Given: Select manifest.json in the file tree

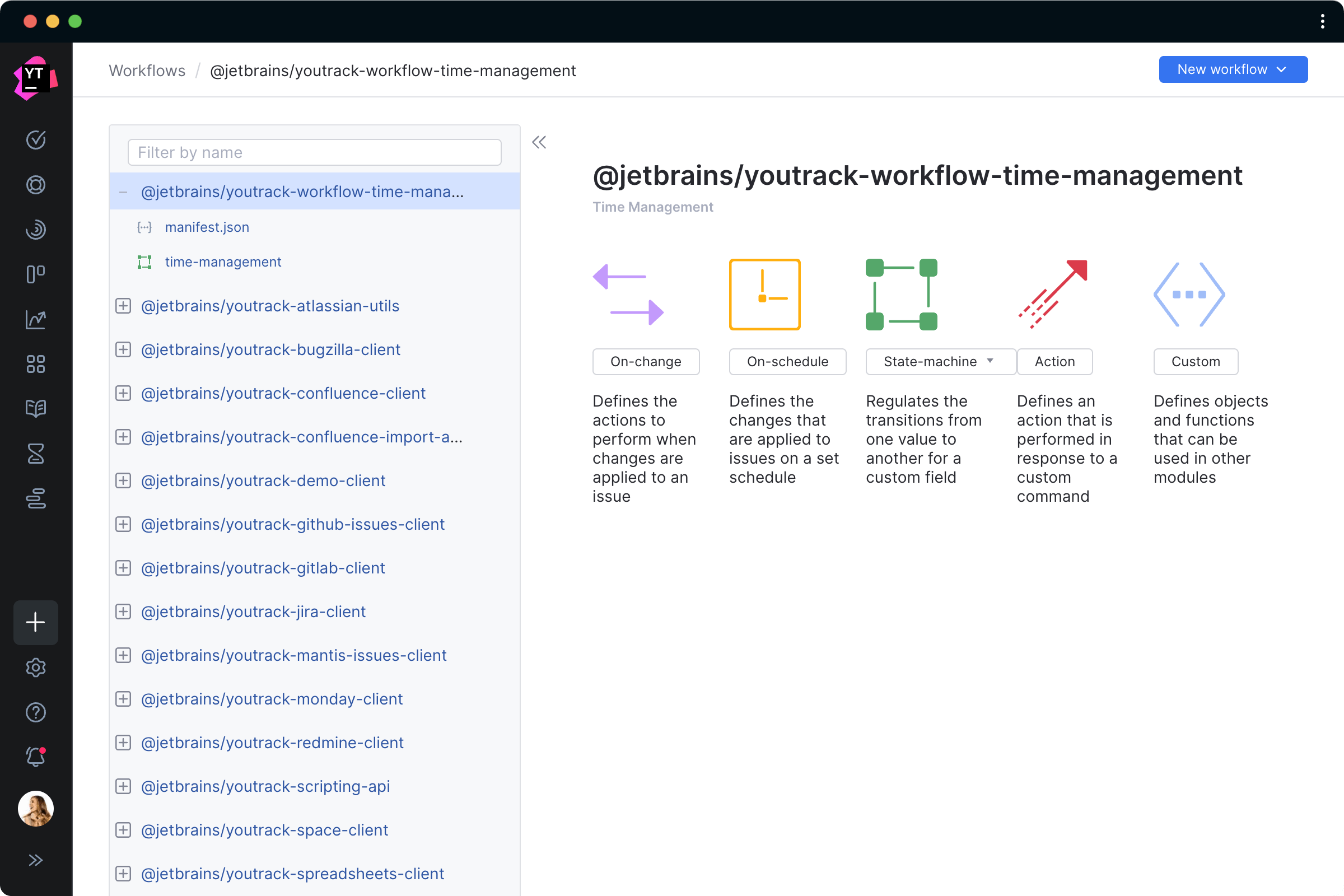Looking at the screenshot, I should tap(207, 227).
